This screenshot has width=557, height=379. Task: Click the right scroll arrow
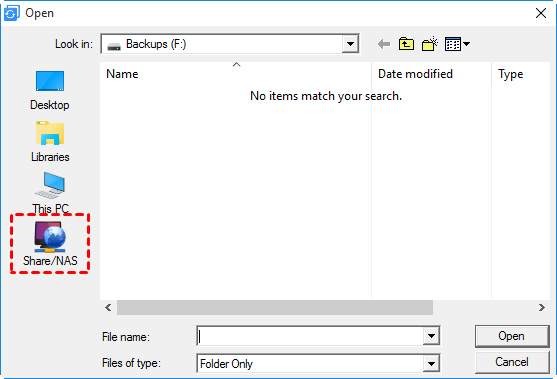coord(541,308)
